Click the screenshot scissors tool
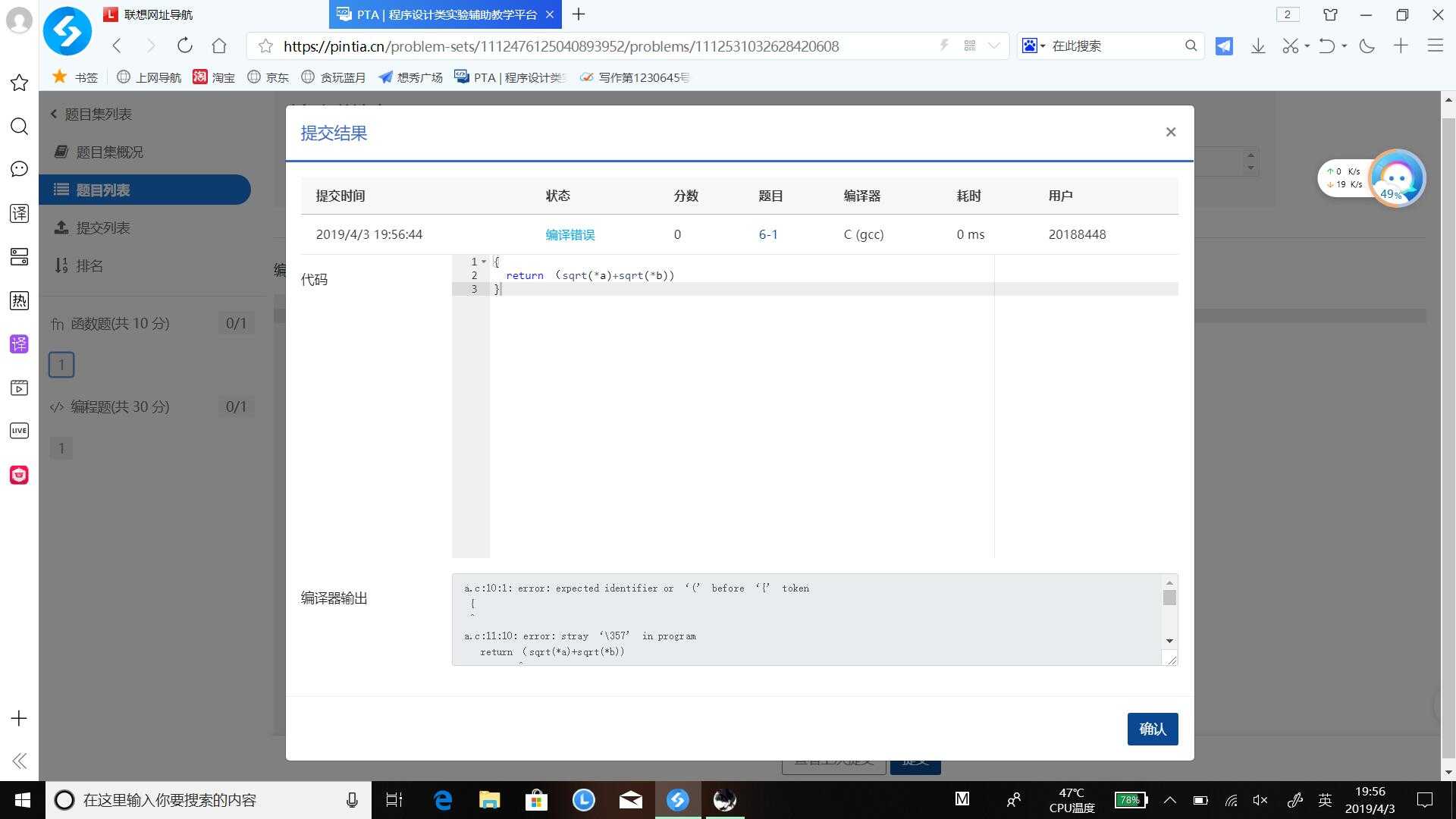This screenshot has height=819, width=1456. 1290,46
